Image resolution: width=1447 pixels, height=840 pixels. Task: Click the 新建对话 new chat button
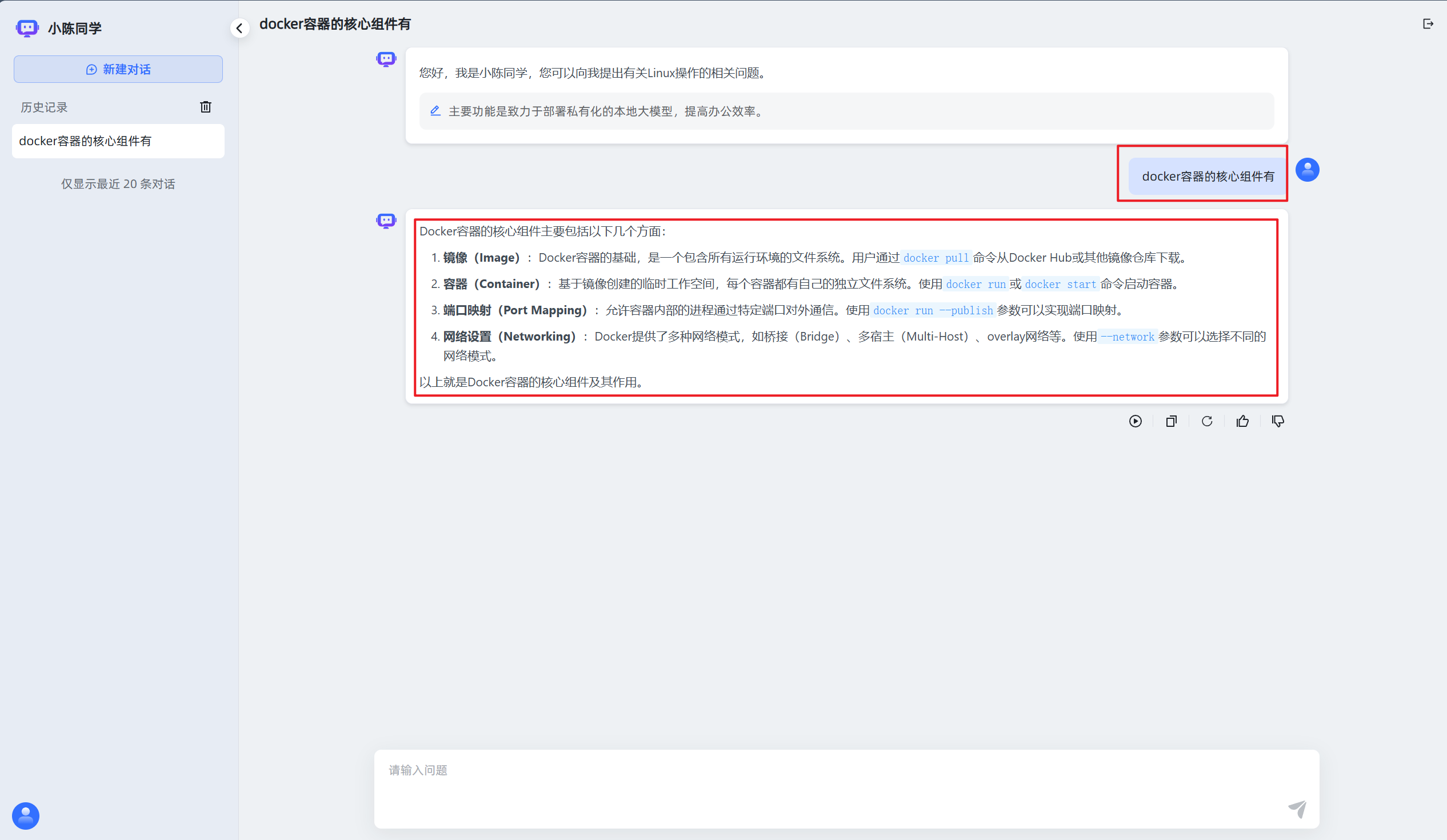pyautogui.click(x=118, y=70)
